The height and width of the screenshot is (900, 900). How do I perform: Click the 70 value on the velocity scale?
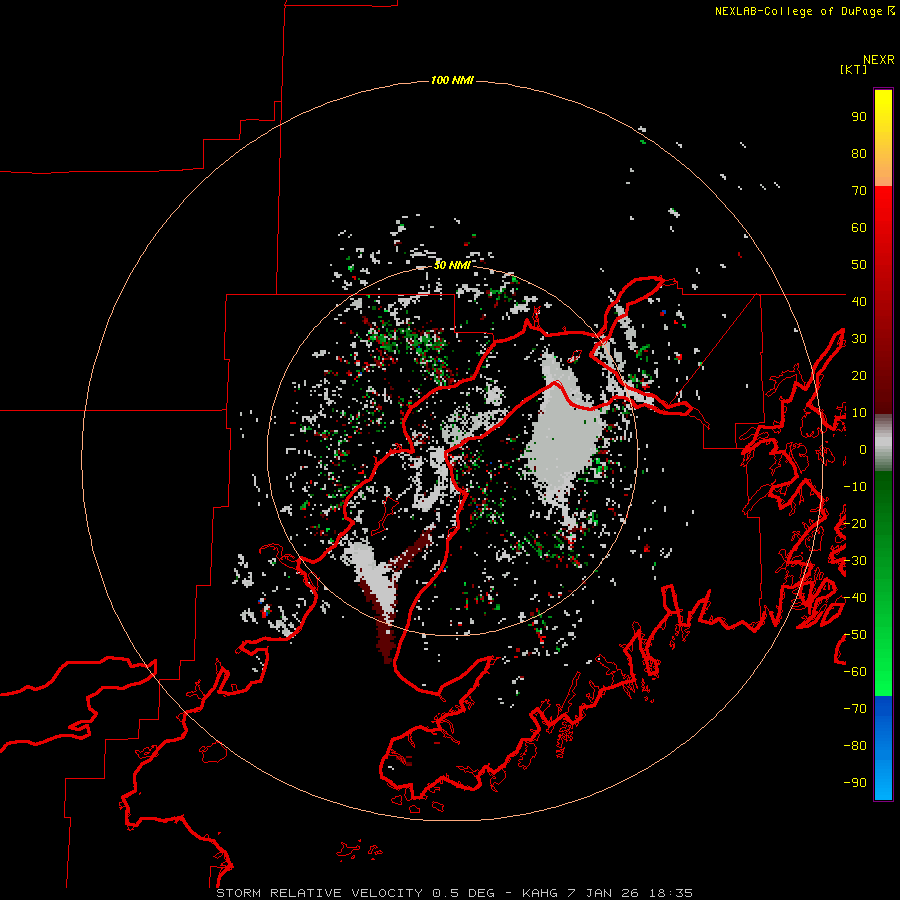click(x=859, y=191)
